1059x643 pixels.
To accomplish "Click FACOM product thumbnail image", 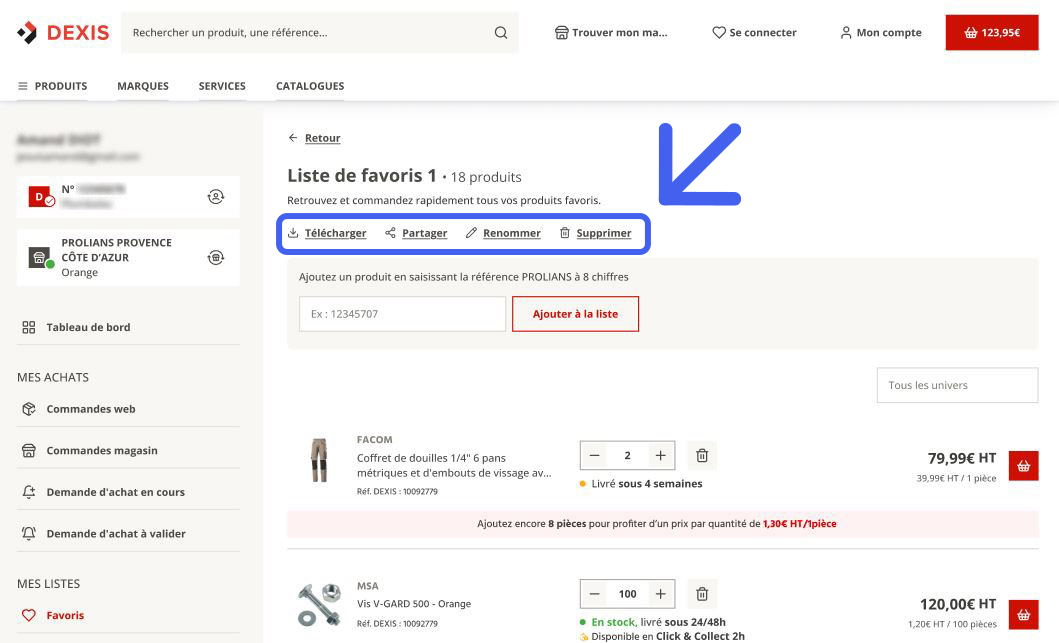I will [x=319, y=459].
